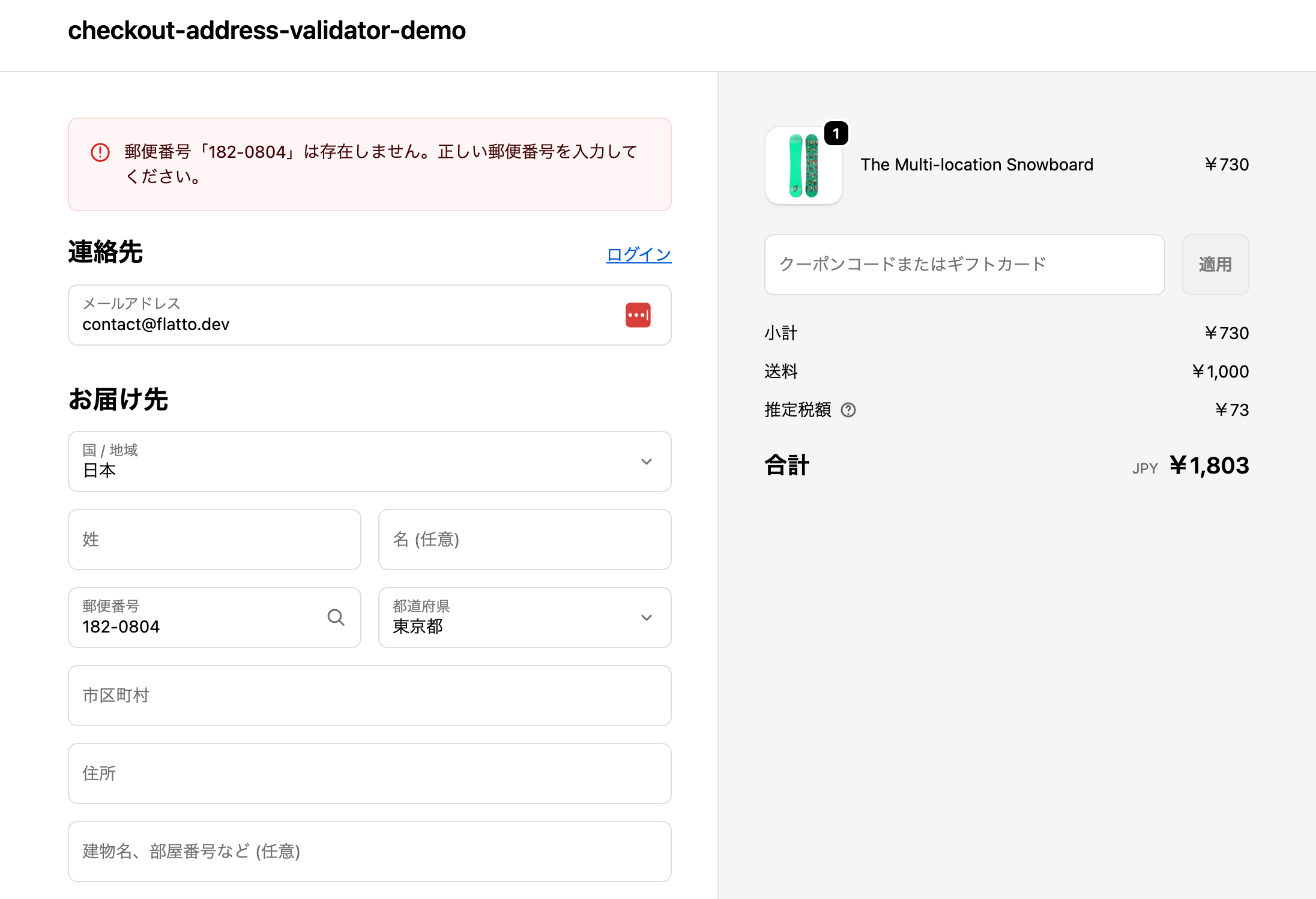Click the red error alert icon
This screenshot has width=1316, height=899.
pyautogui.click(x=100, y=152)
